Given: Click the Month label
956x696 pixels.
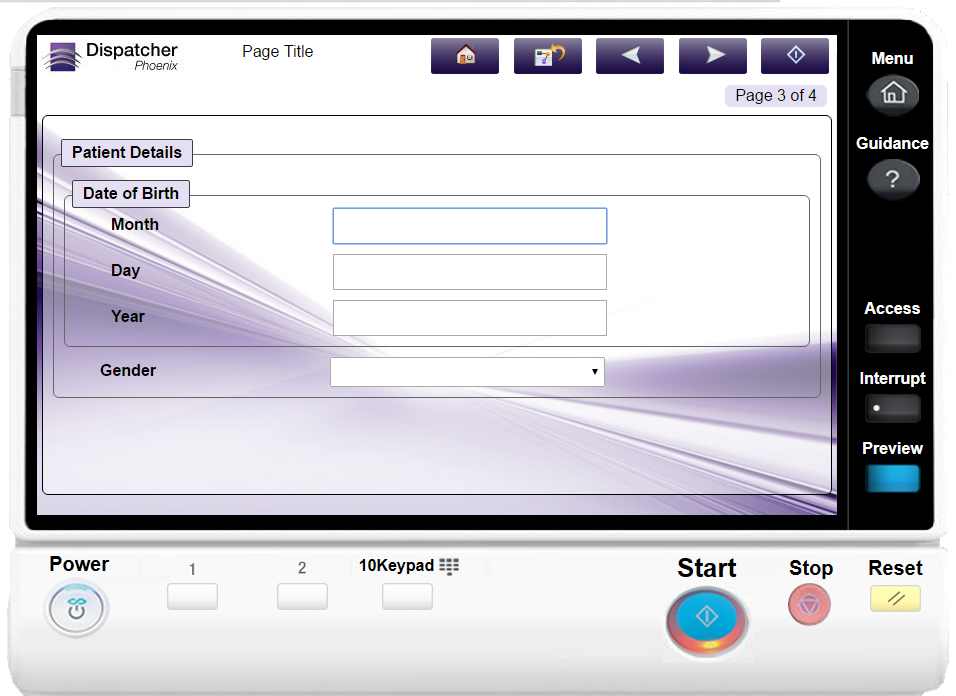Looking at the screenshot, I should click(x=135, y=224).
